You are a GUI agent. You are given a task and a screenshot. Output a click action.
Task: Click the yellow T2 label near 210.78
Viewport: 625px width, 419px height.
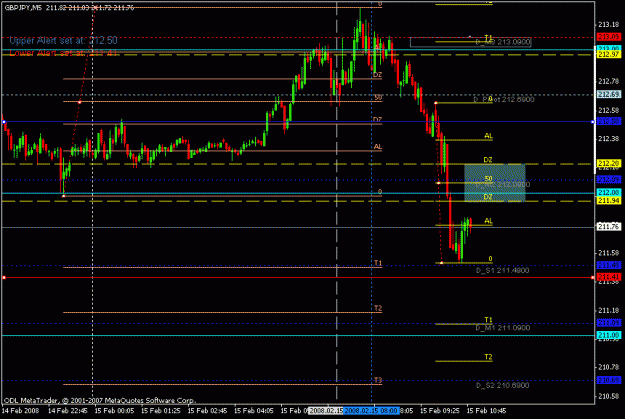(488, 357)
